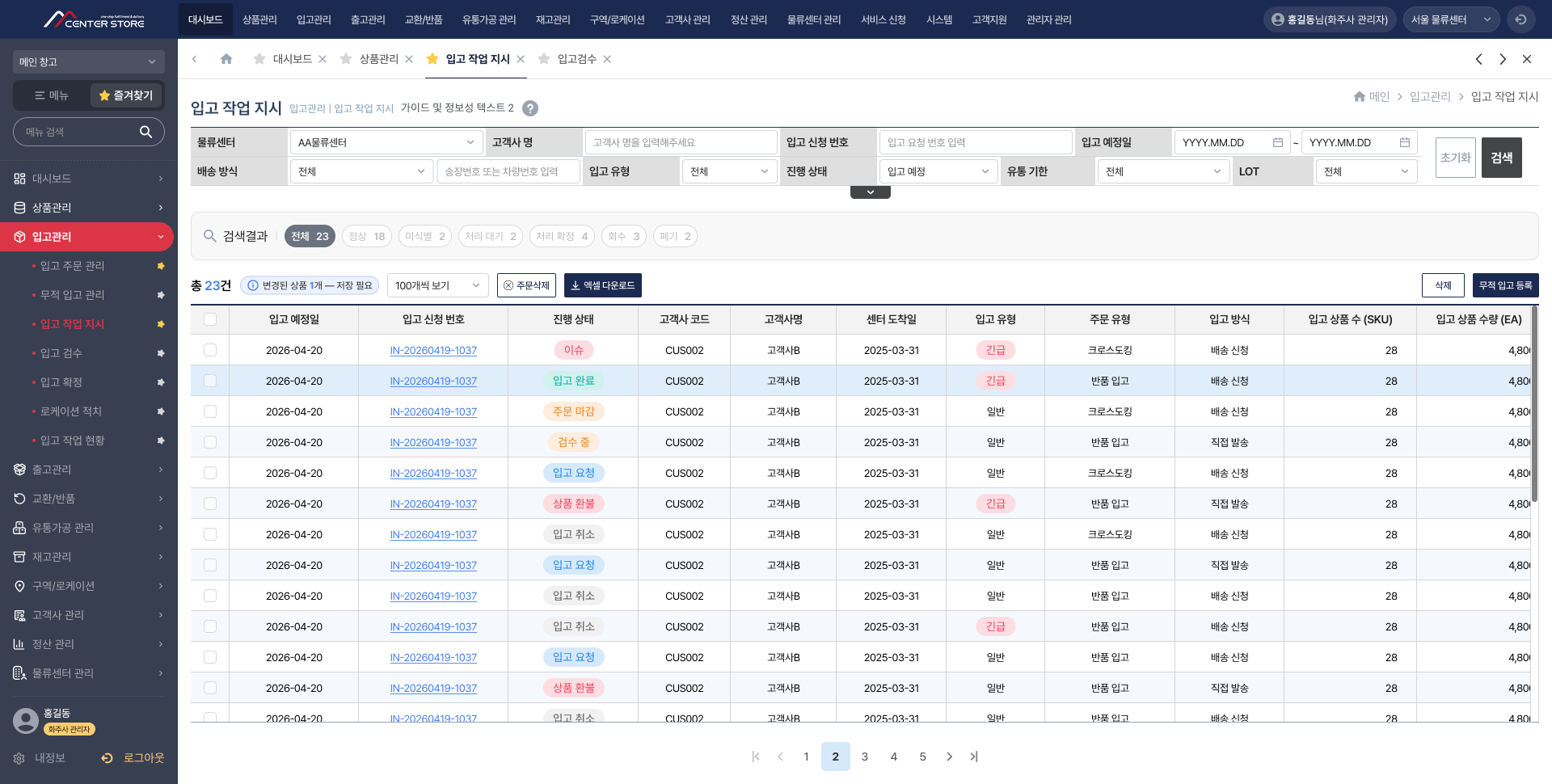Go to page 3
The width and height of the screenshot is (1552, 784).
point(865,757)
